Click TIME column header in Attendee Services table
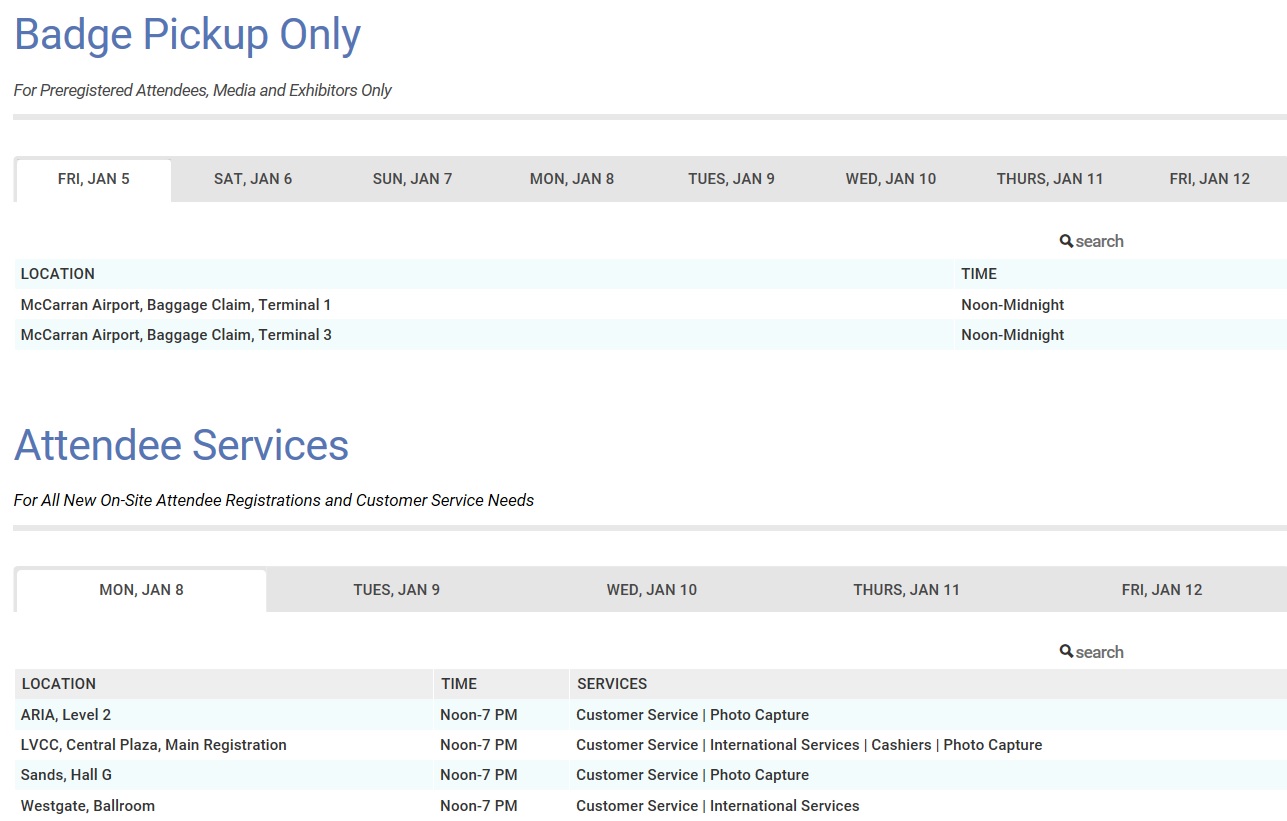Screen dimensions: 1287x821 [x=459, y=684]
